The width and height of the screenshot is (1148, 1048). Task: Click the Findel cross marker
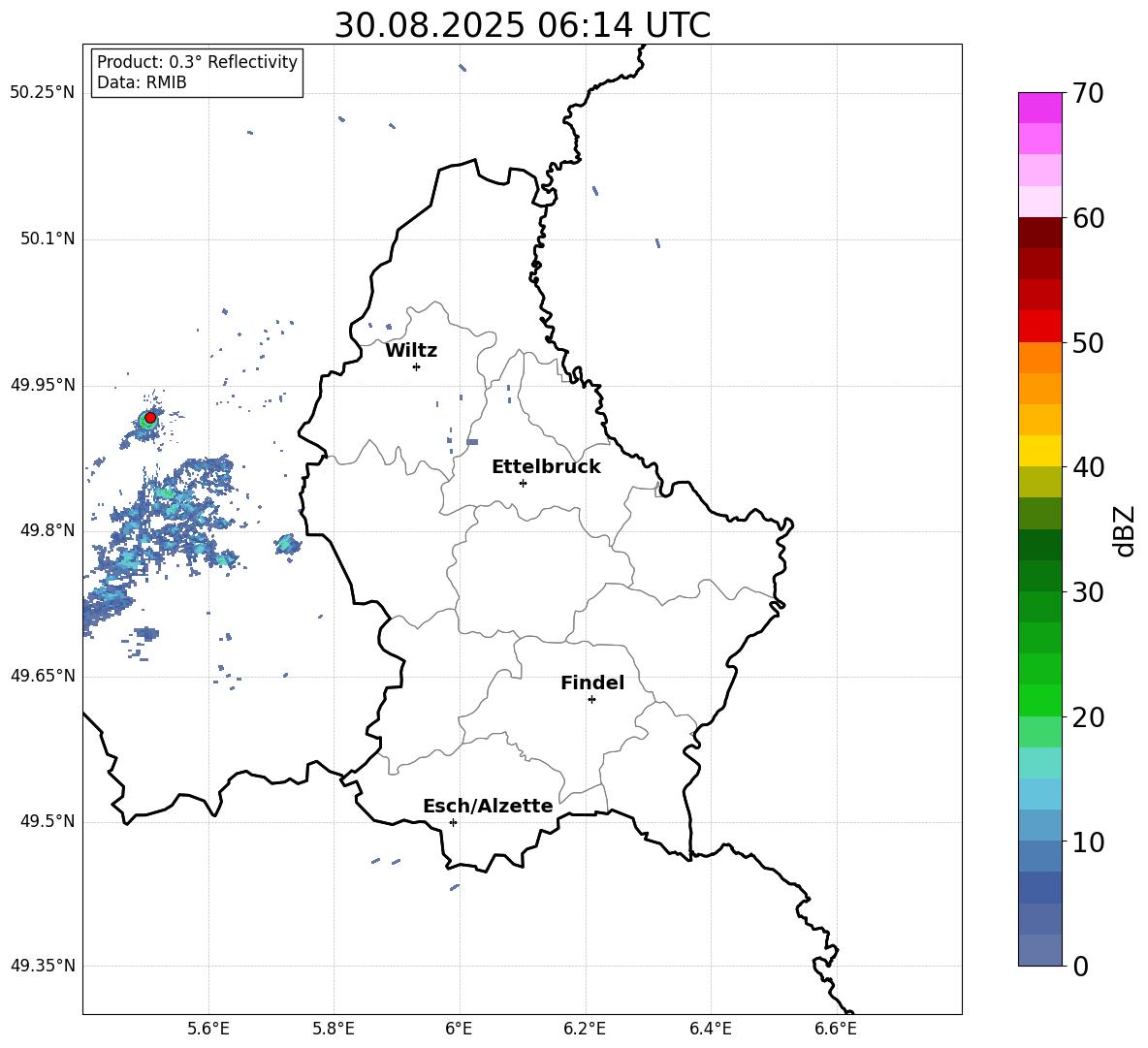[591, 700]
